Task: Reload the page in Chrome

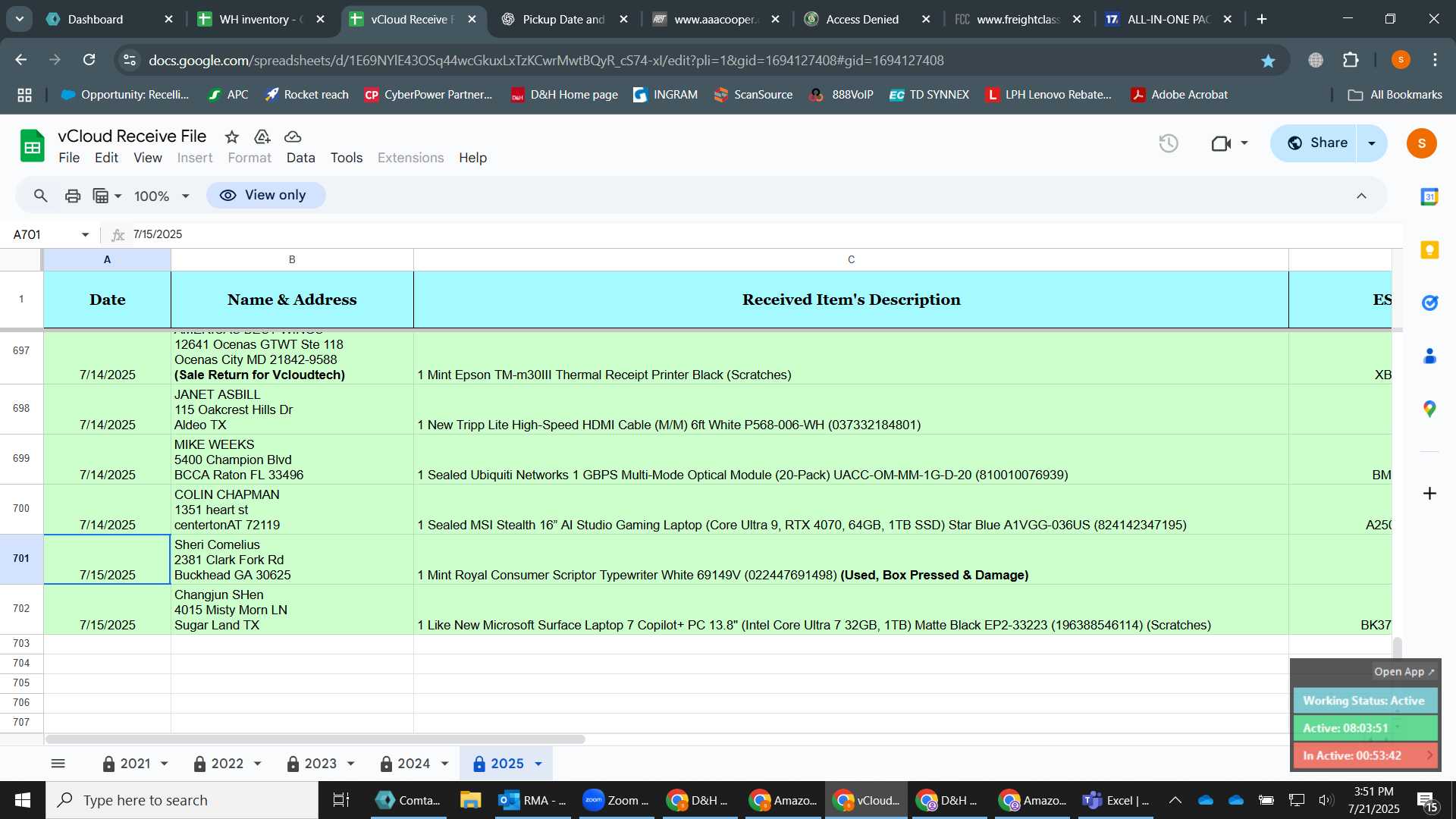Action: [89, 60]
